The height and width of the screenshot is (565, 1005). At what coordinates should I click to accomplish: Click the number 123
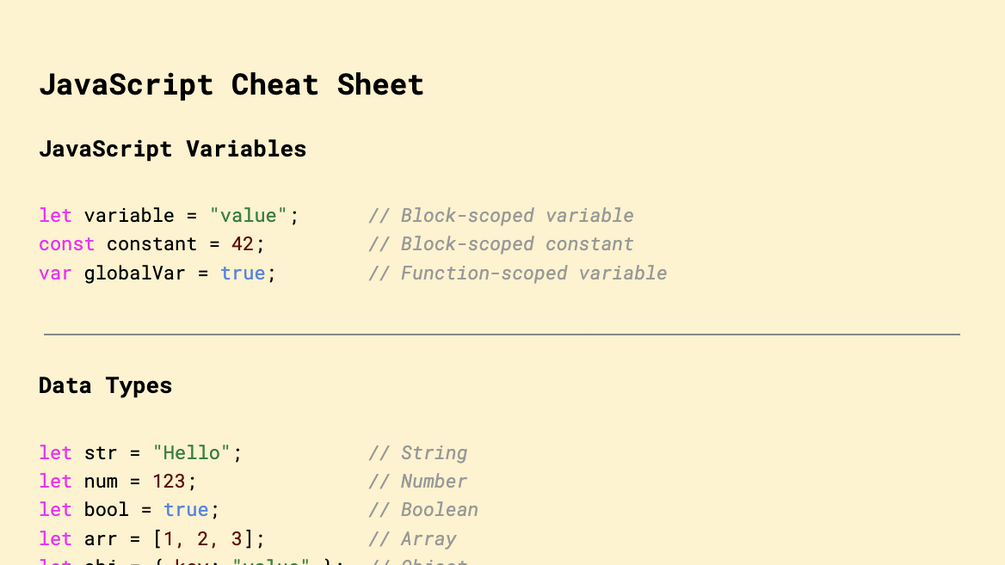click(169, 481)
